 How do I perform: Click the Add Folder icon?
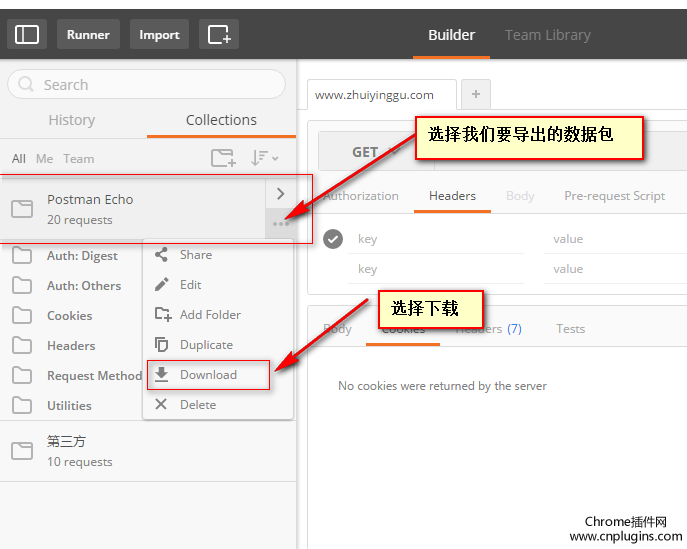tap(163, 315)
